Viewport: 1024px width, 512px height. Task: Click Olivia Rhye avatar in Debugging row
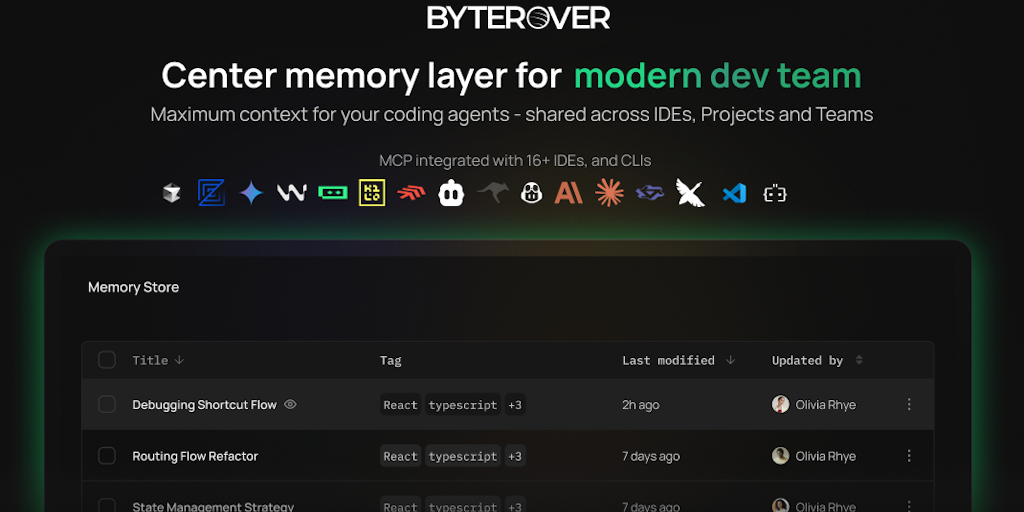coord(780,404)
